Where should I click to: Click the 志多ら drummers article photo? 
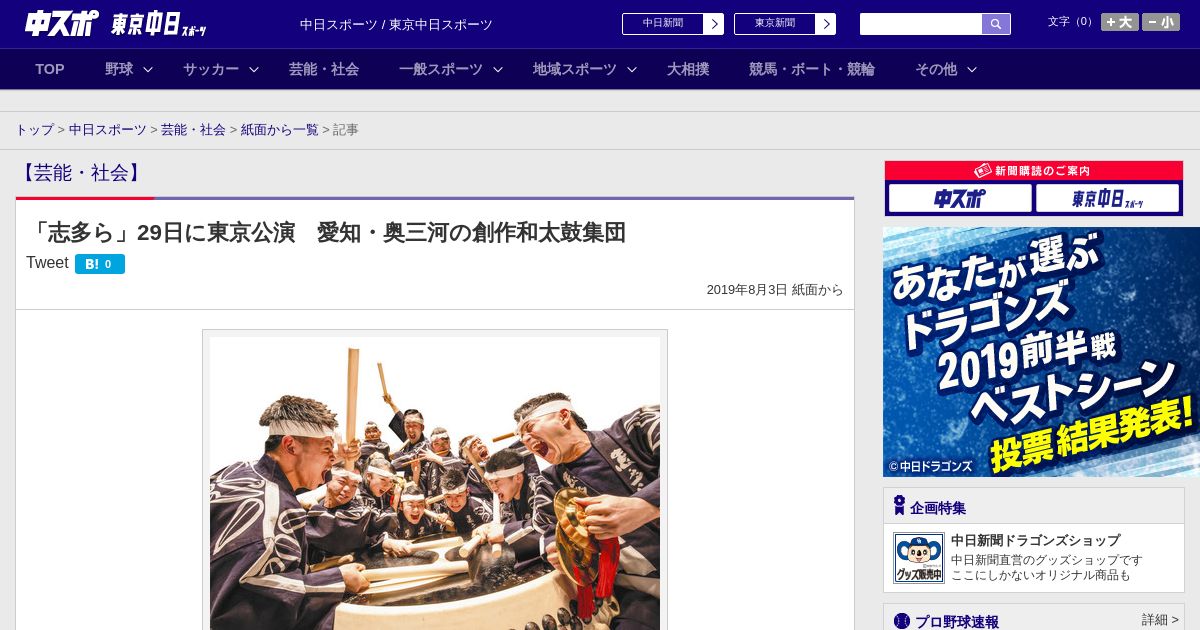tap(435, 483)
